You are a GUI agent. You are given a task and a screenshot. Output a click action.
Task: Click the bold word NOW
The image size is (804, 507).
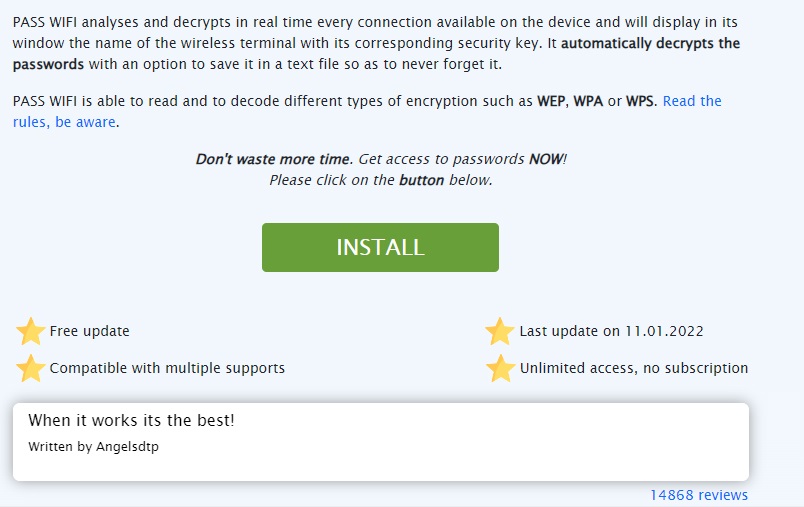[x=546, y=159]
